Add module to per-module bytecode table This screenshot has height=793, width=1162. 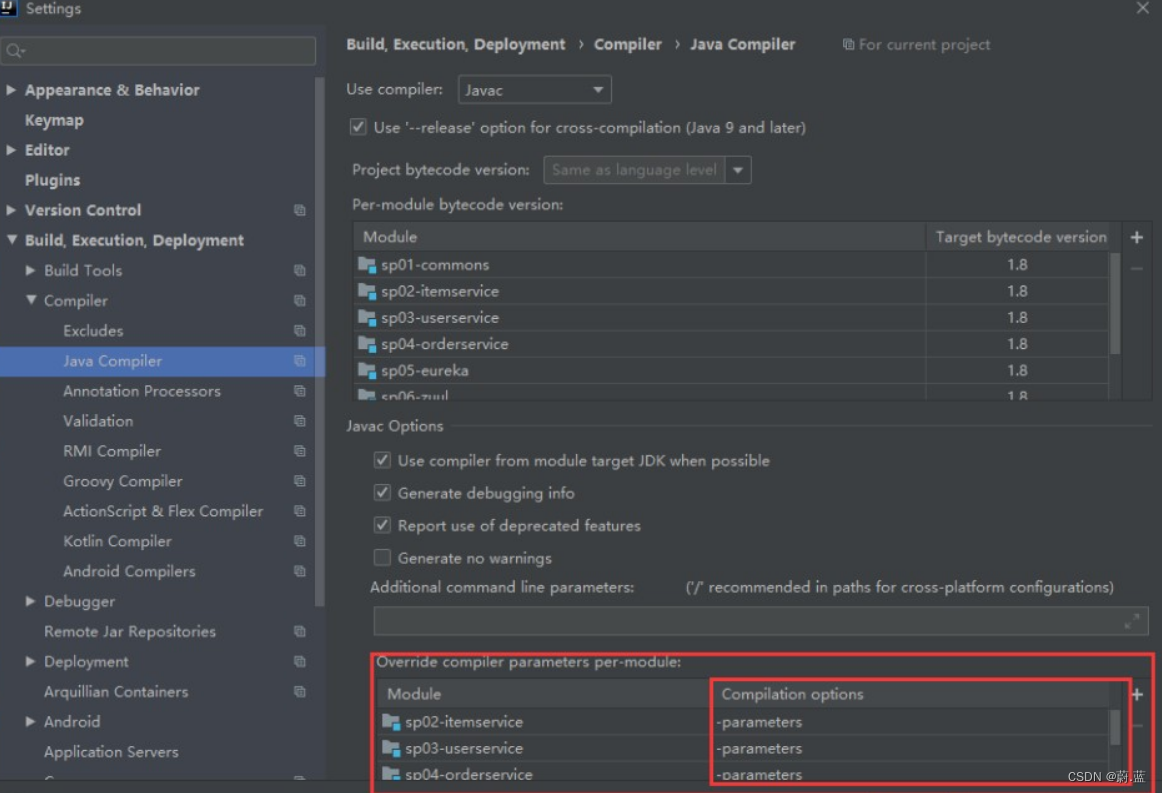click(x=1136, y=237)
